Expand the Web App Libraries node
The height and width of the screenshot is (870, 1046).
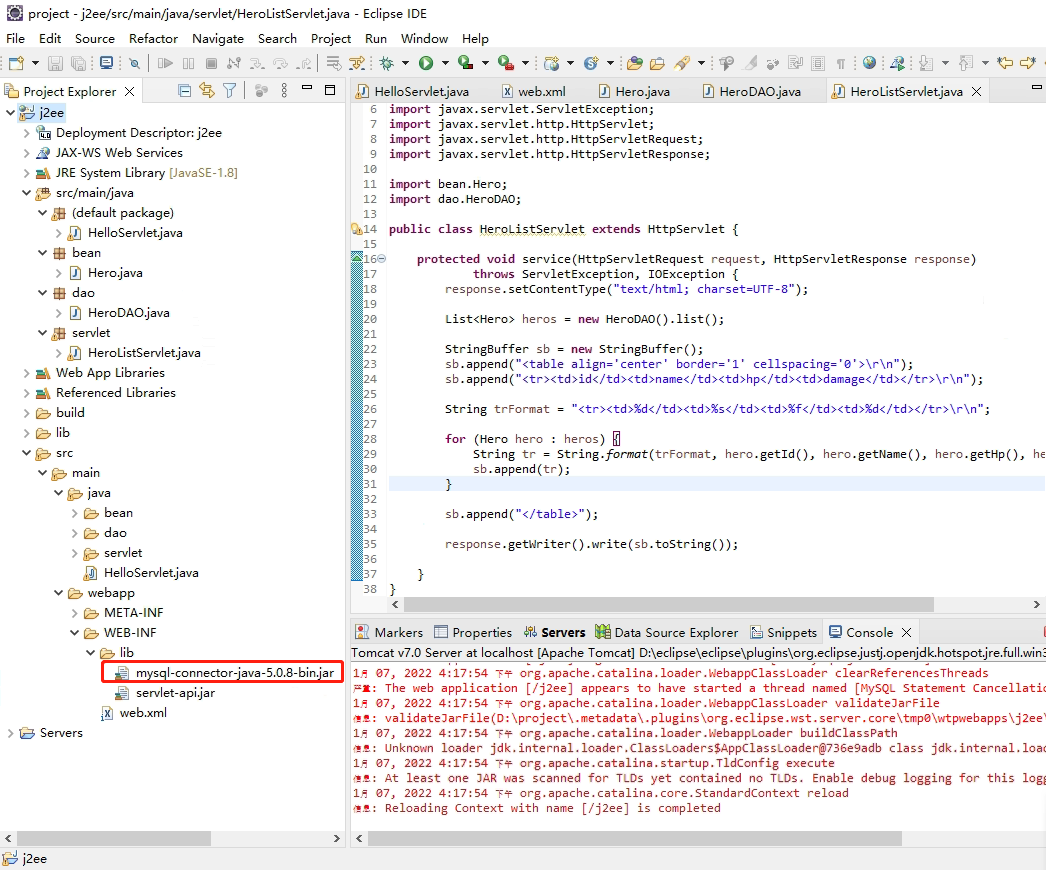pos(26,373)
